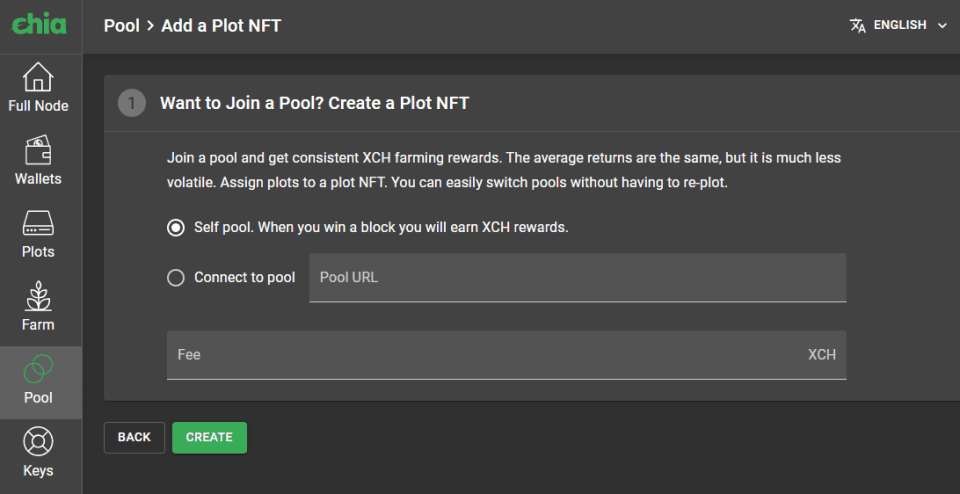Click the Self pool option label text

pyautogui.click(x=381, y=227)
